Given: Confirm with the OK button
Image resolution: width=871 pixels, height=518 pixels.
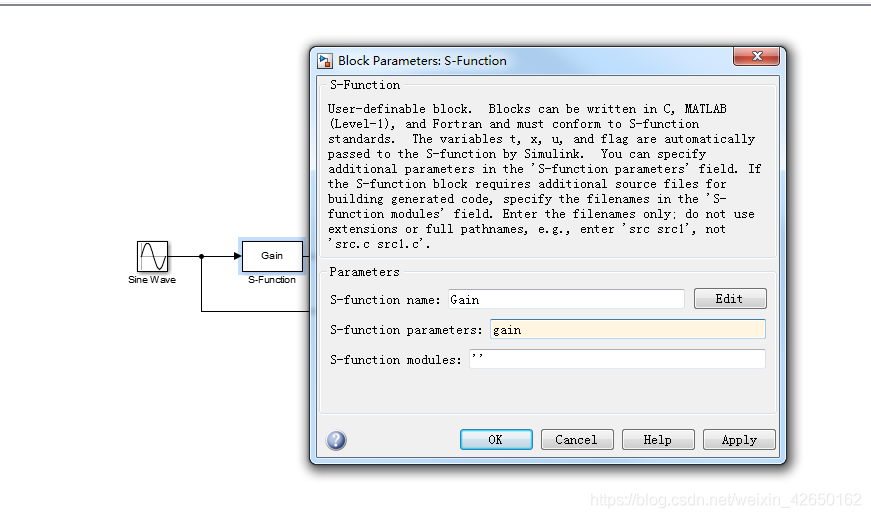Looking at the screenshot, I should pyautogui.click(x=495, y=440).
